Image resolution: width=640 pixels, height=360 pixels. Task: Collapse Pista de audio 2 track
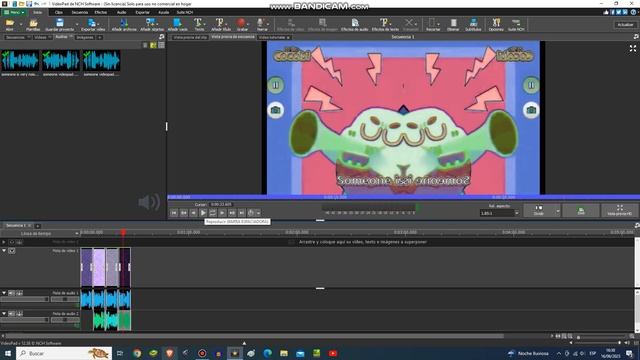4,314
